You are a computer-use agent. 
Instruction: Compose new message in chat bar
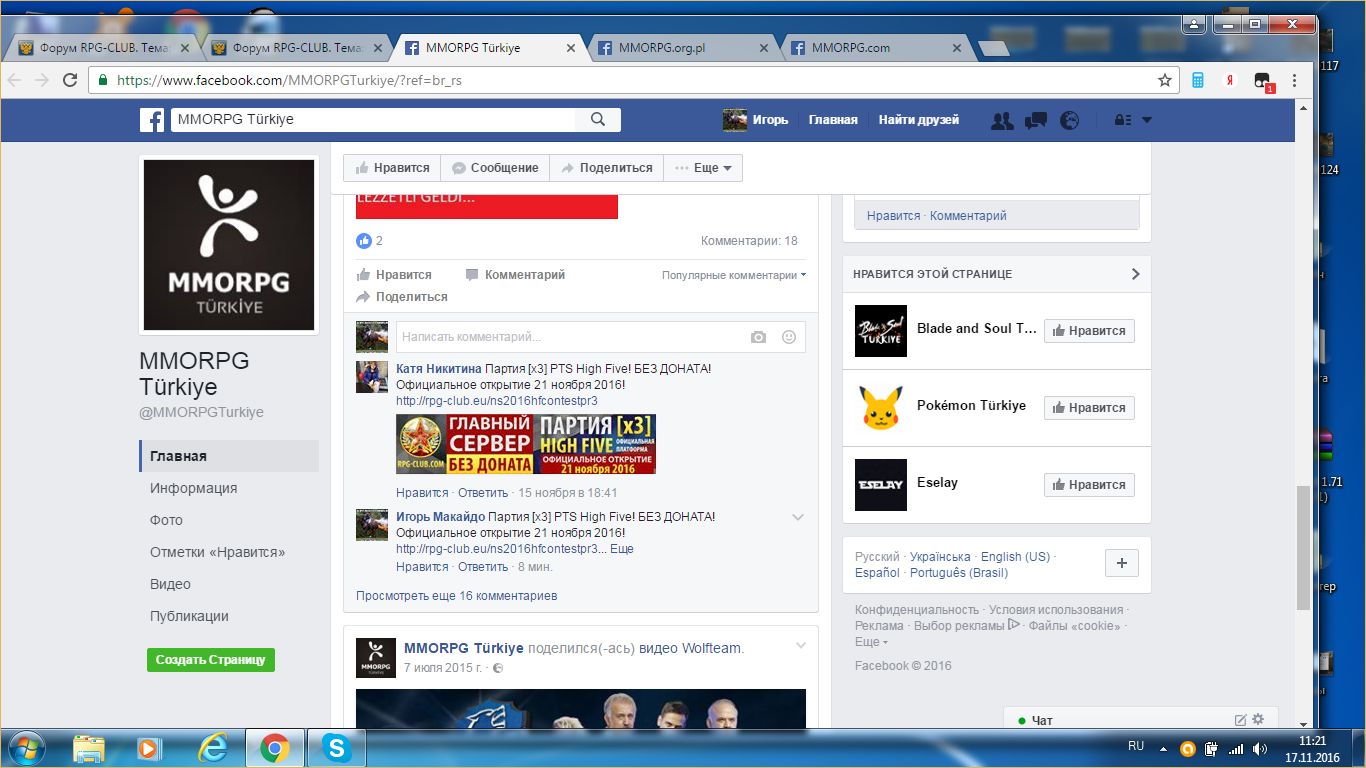coord(1240,720)
